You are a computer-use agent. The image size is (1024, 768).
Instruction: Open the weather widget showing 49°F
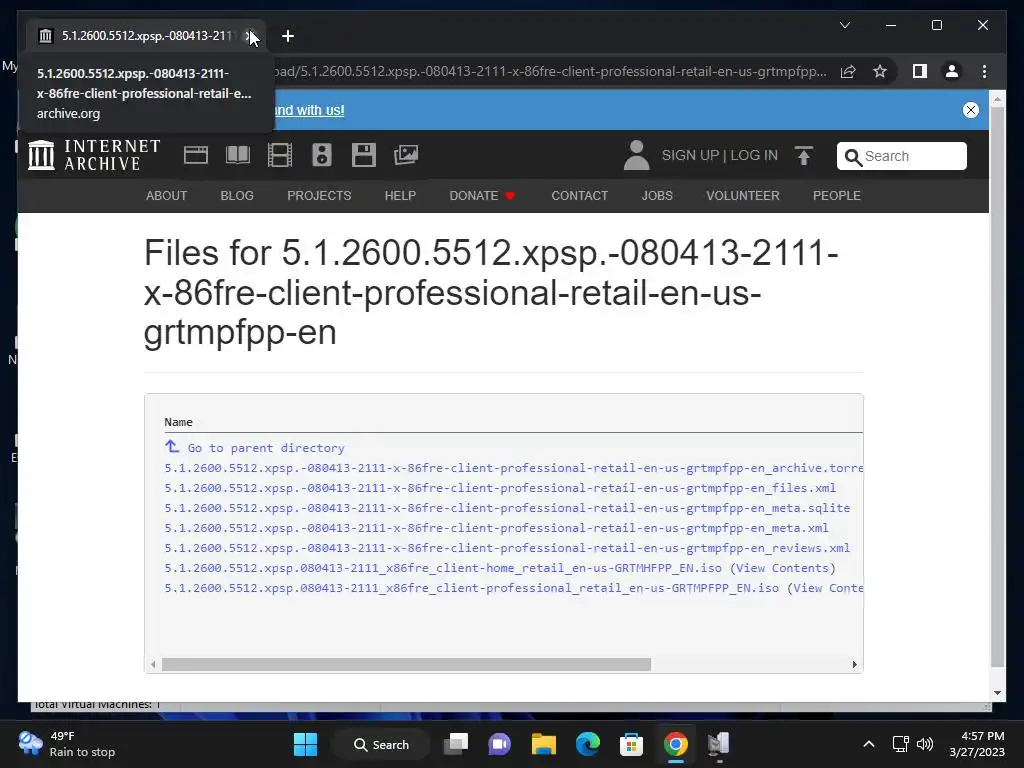point(67,744)
